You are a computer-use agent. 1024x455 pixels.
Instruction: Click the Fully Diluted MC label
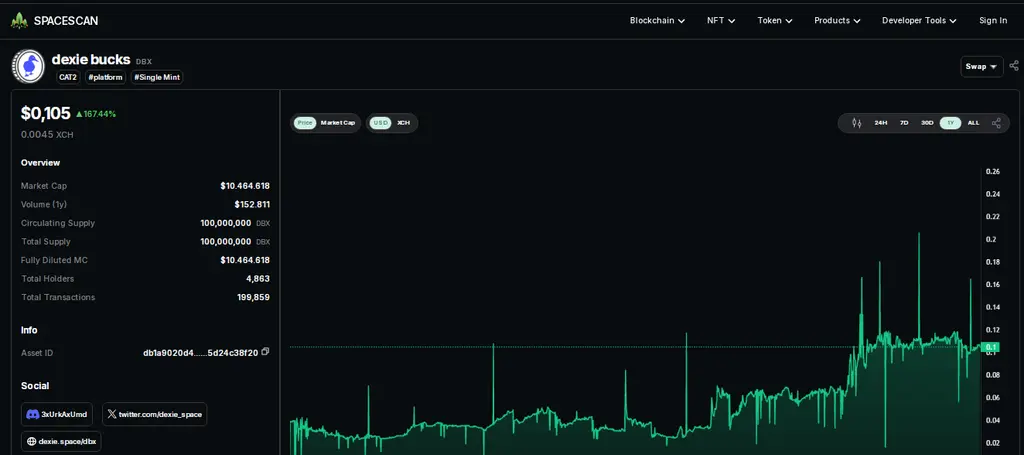pyautogui.click(x=54, y=260)
